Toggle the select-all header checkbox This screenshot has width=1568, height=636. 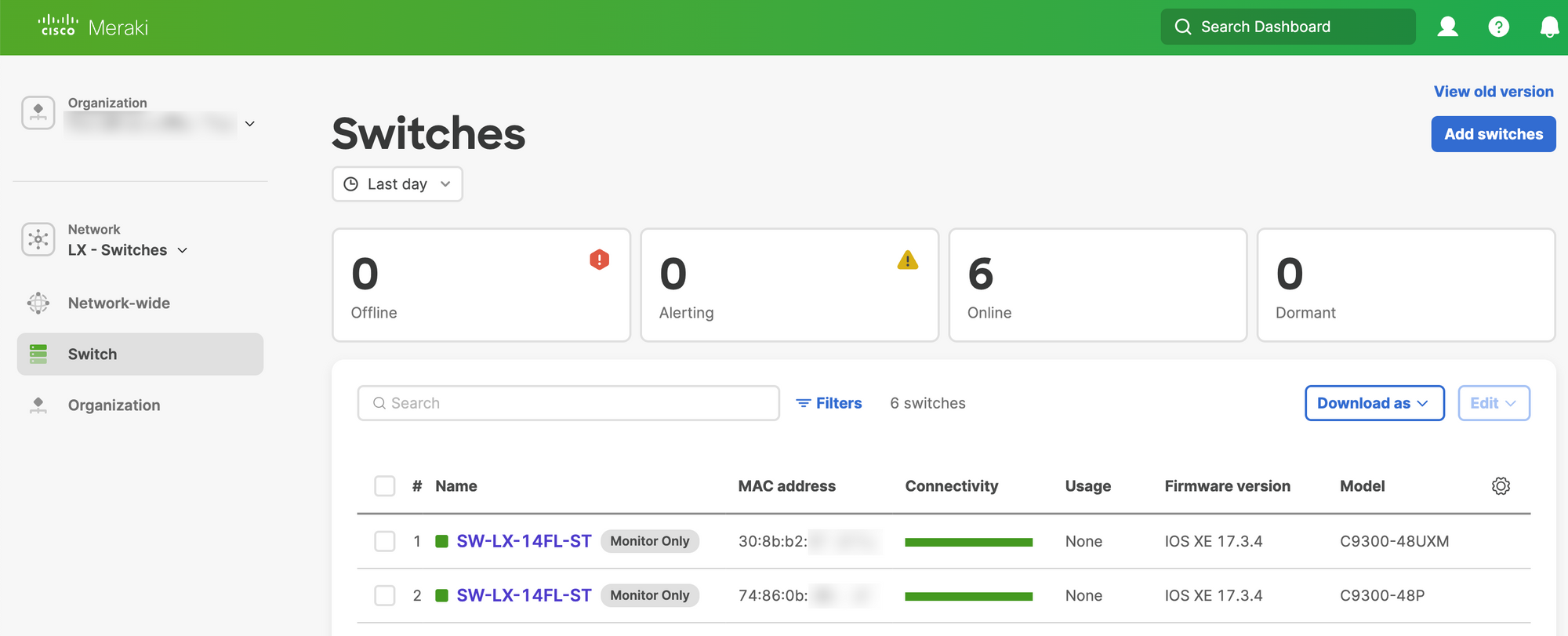point(385,486)
